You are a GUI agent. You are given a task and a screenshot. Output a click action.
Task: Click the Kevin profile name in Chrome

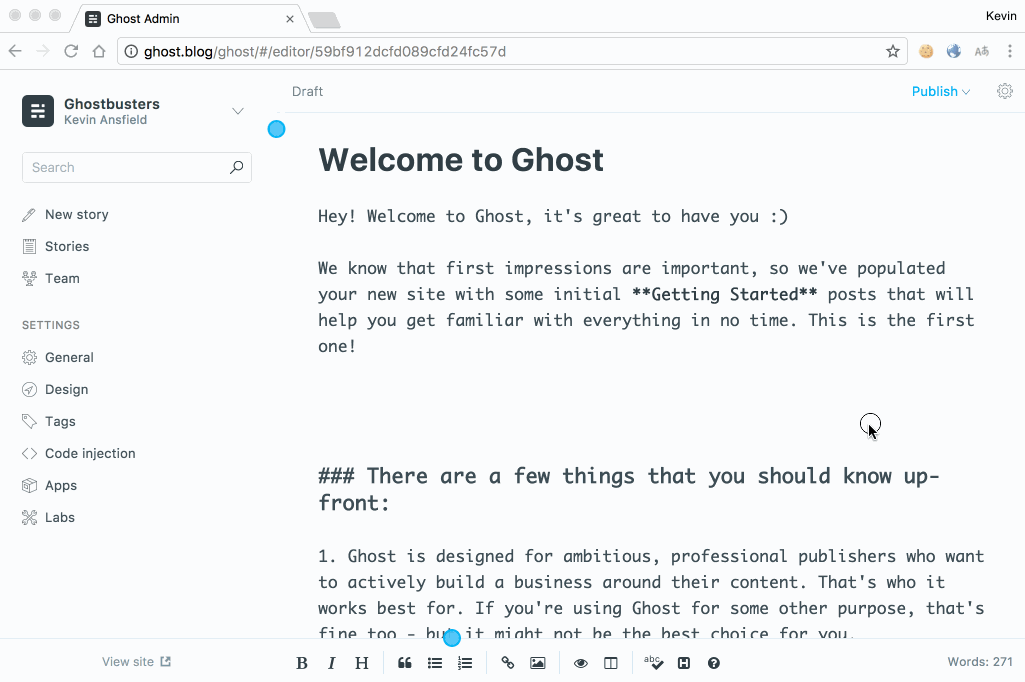tap(1001, 16)
